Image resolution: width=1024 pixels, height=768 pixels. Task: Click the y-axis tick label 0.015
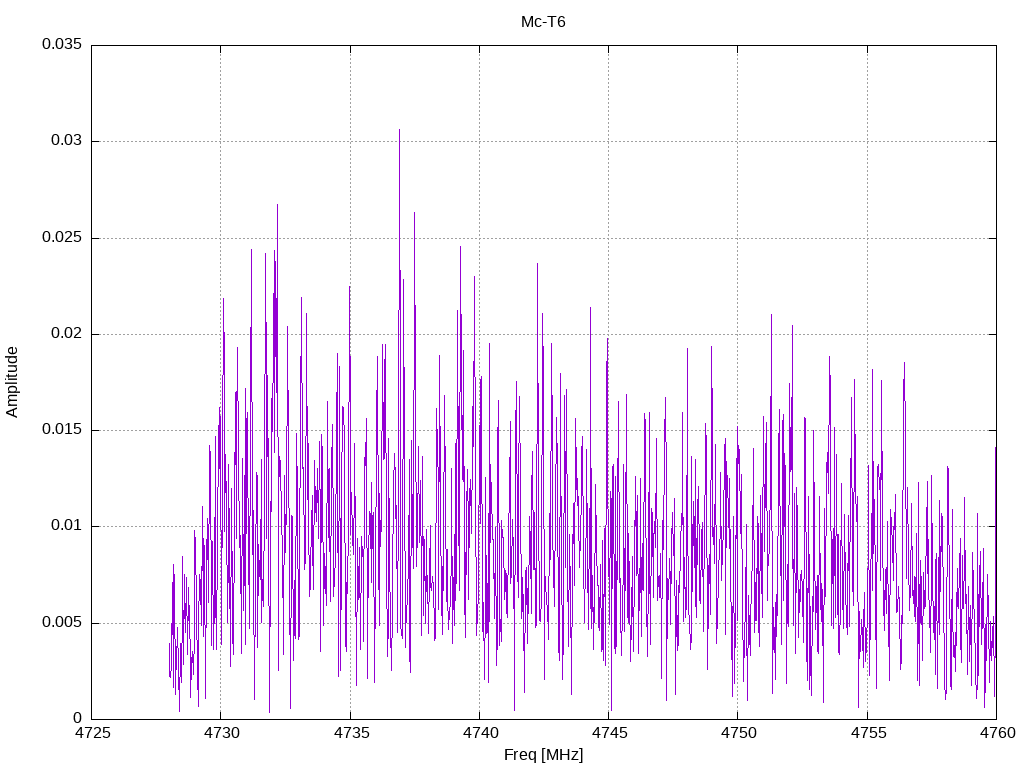click(62, 429)
